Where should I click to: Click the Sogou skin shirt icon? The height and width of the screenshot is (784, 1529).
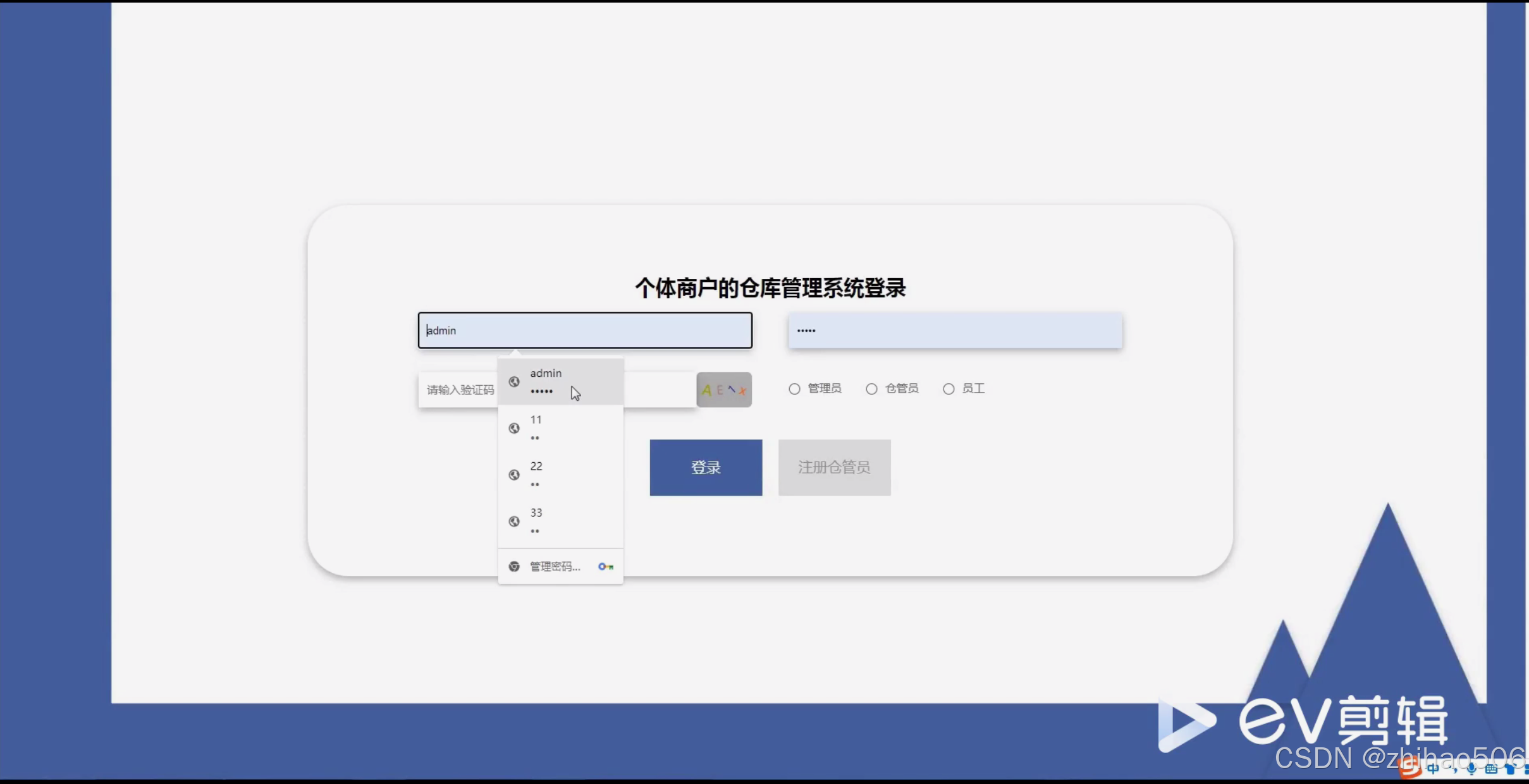(x=1511, y=769)
